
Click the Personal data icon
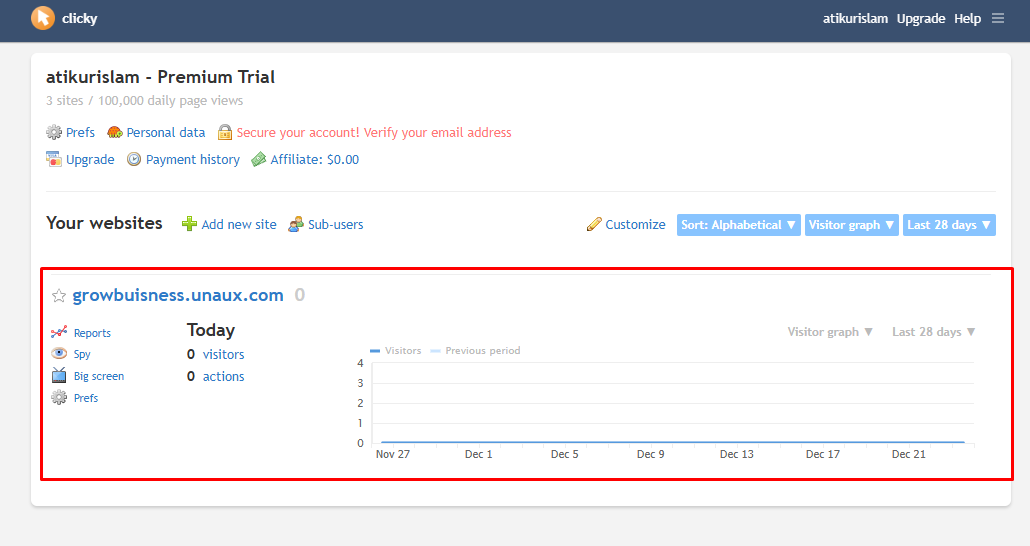click(115, 132)
